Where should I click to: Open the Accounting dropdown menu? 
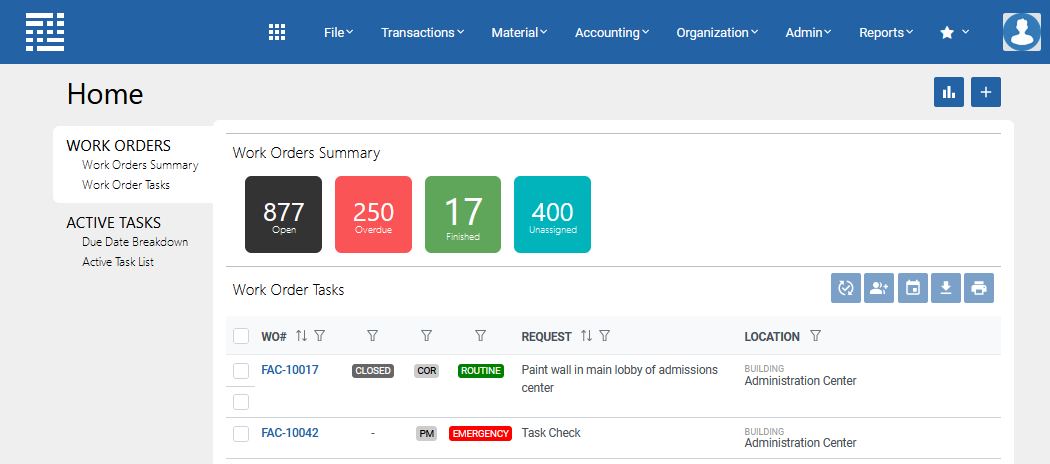point(612,32)
